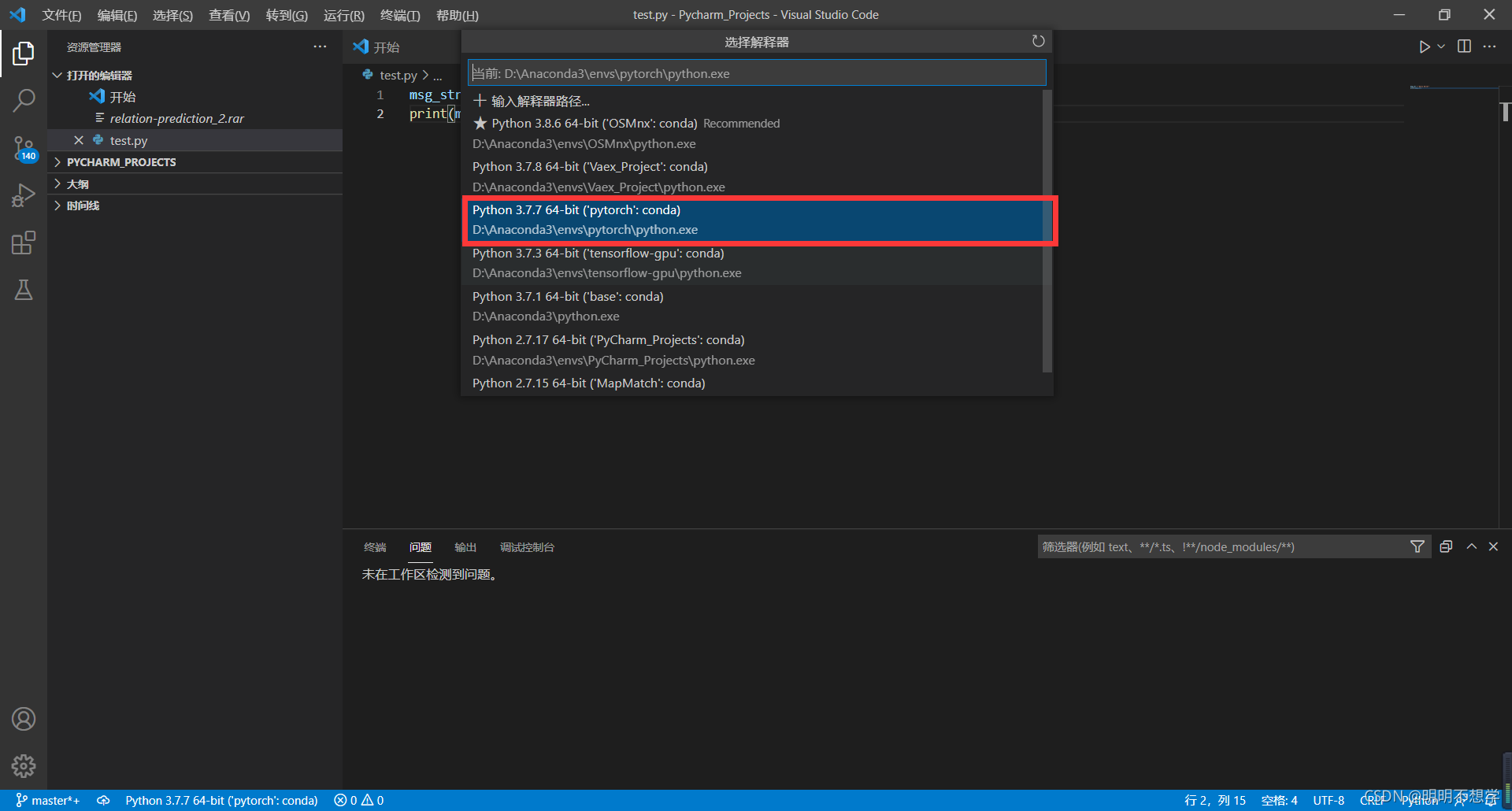Open errors and warnings count in status bar

point(359,800)
